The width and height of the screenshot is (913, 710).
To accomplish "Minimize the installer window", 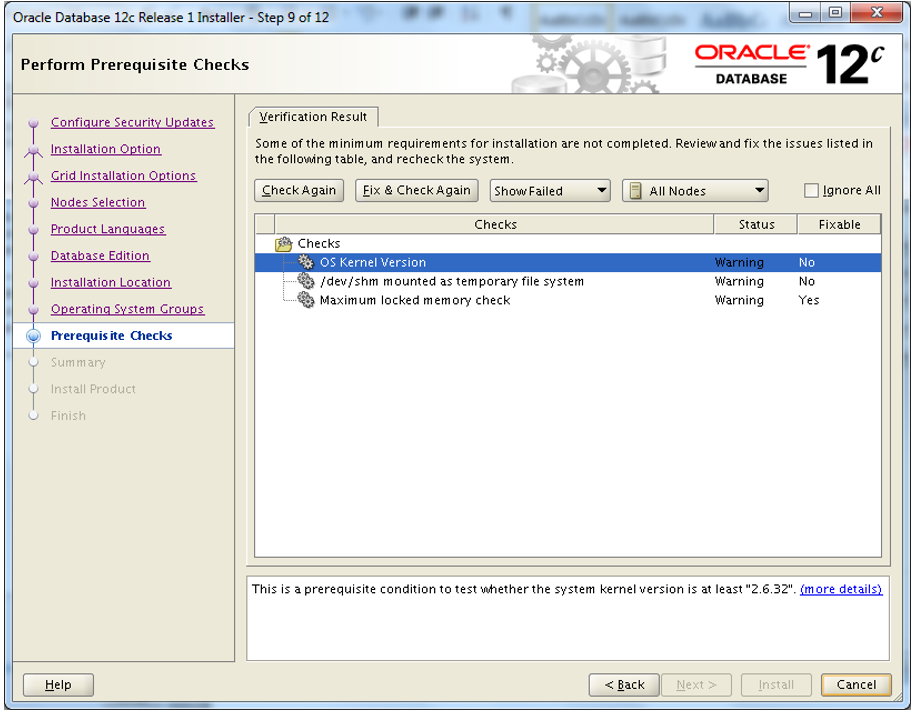I will pyautogui.click(x=805, y=13).
